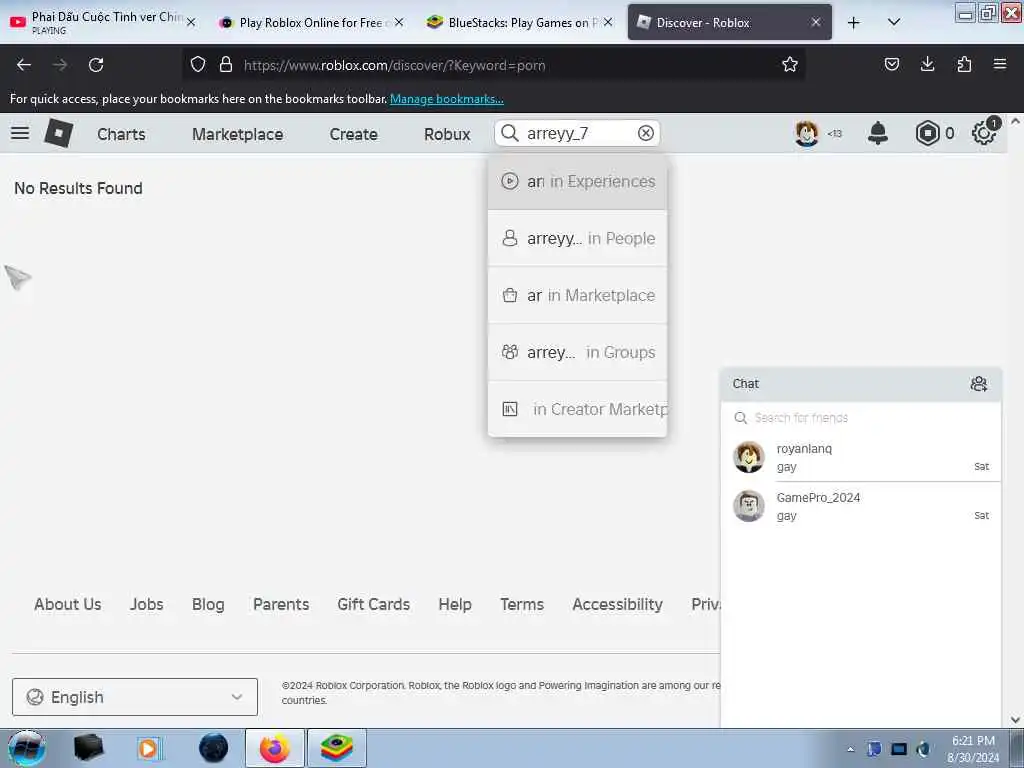
Task: Close the Discover - Roblox tab
Action: pyautogui.click(x=816, y=22)
